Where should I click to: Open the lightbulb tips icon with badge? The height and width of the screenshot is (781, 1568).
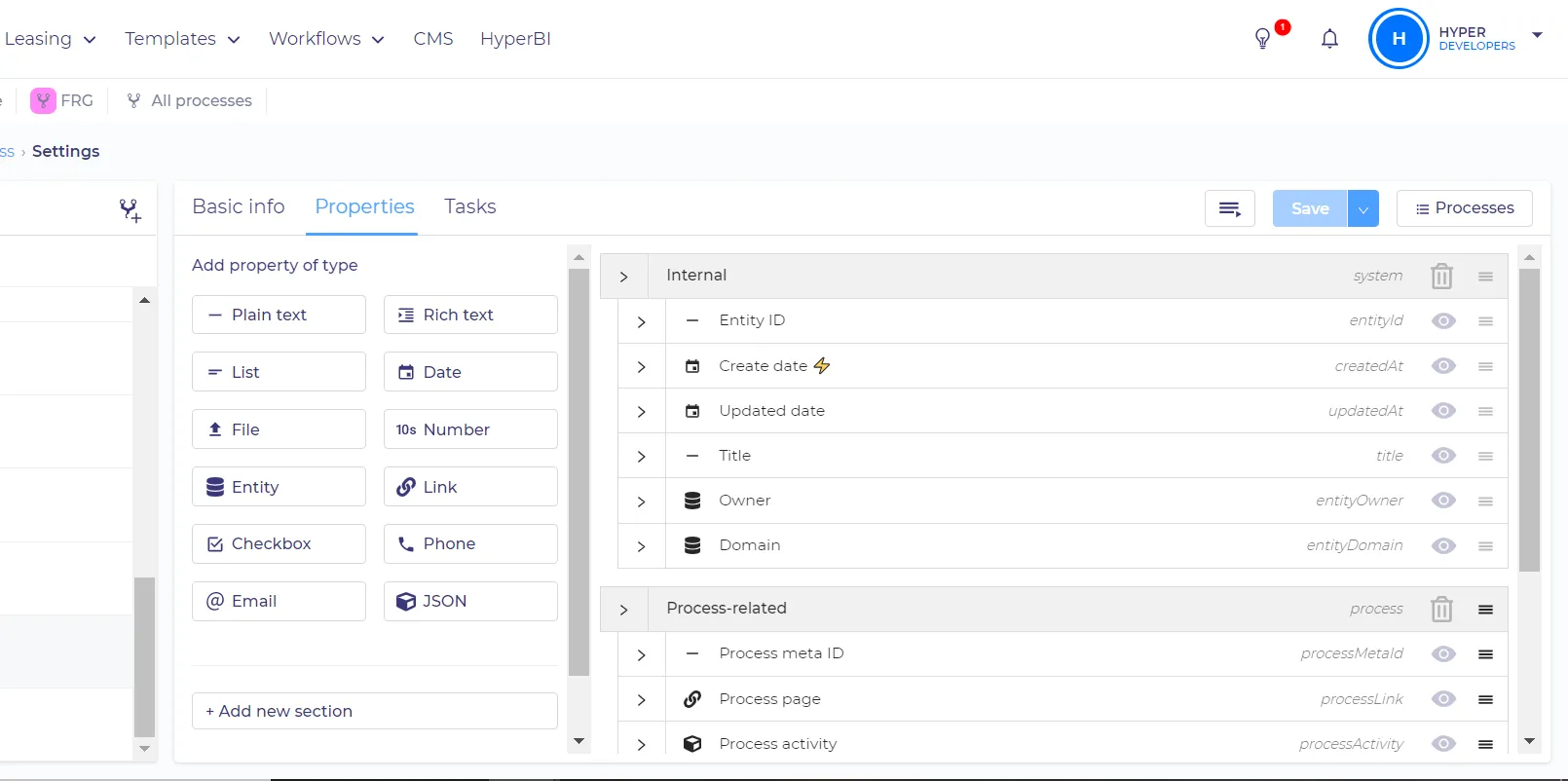tap(1263, 38)
